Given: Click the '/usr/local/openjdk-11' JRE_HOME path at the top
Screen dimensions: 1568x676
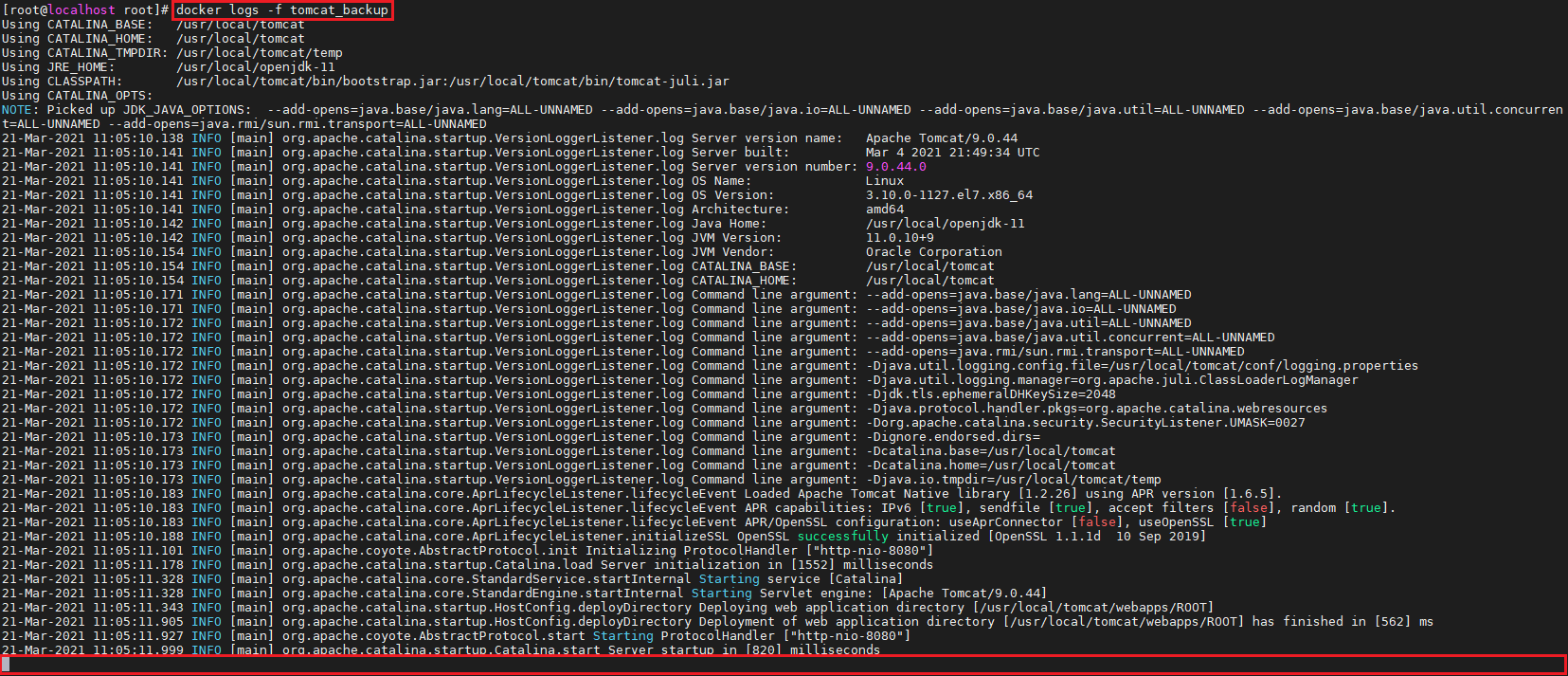Looking at the screenshot, I should coord(256,66).
